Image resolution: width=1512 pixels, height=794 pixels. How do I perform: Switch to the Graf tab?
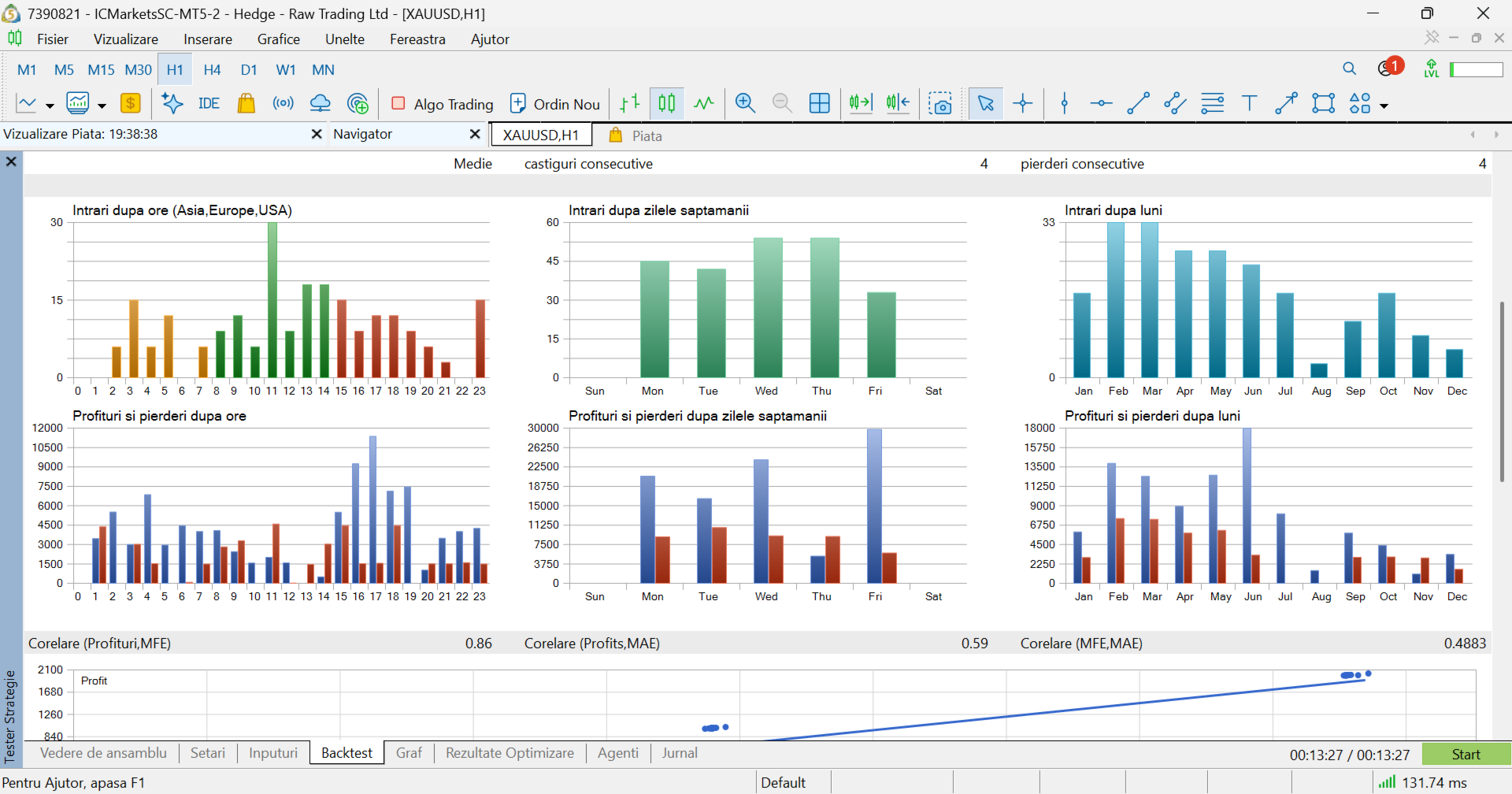pyautogui.click(x=409, y=753)
